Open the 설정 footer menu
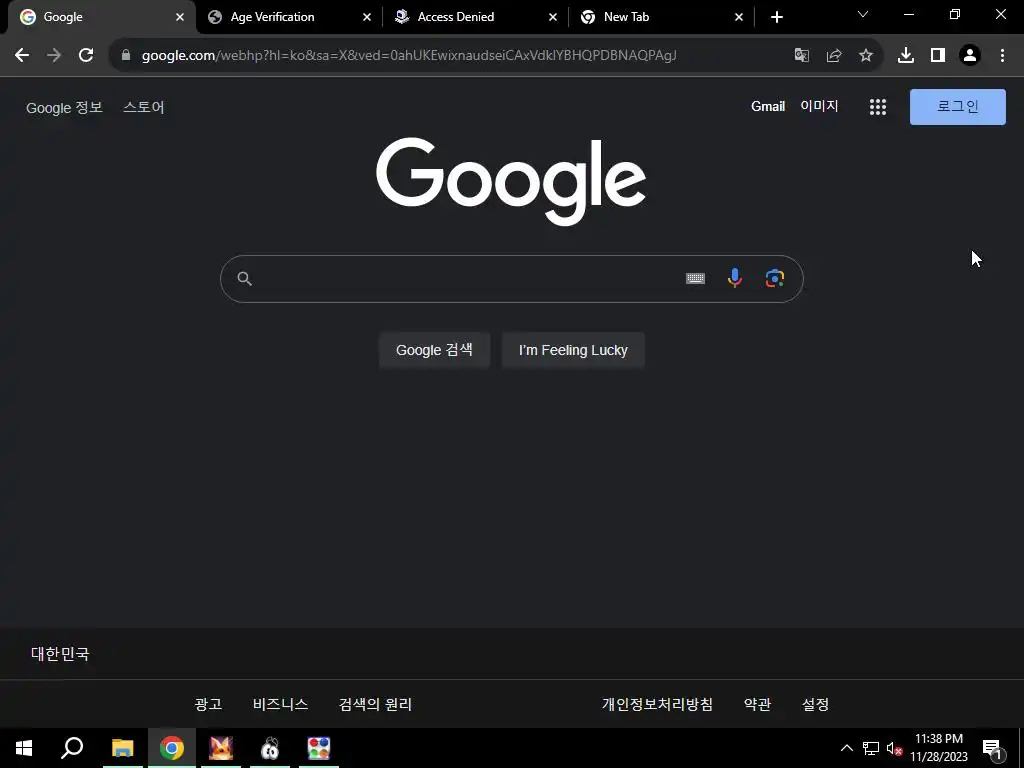Image resolution: width=1024 pixels, height=768 pixels. pos(815,704)
